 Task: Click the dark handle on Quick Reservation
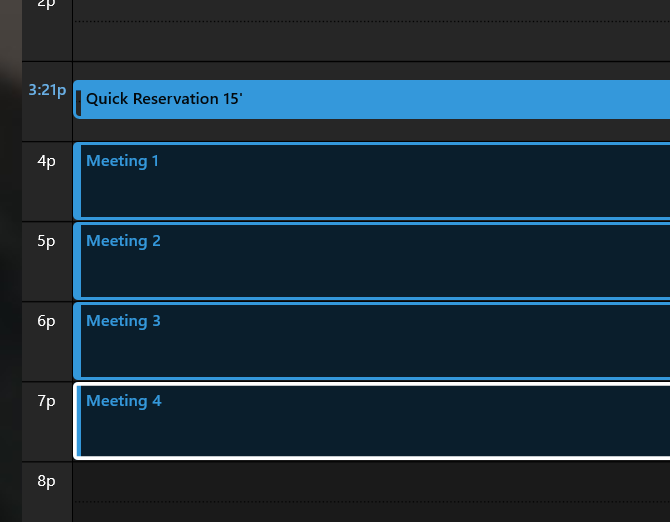79,99
